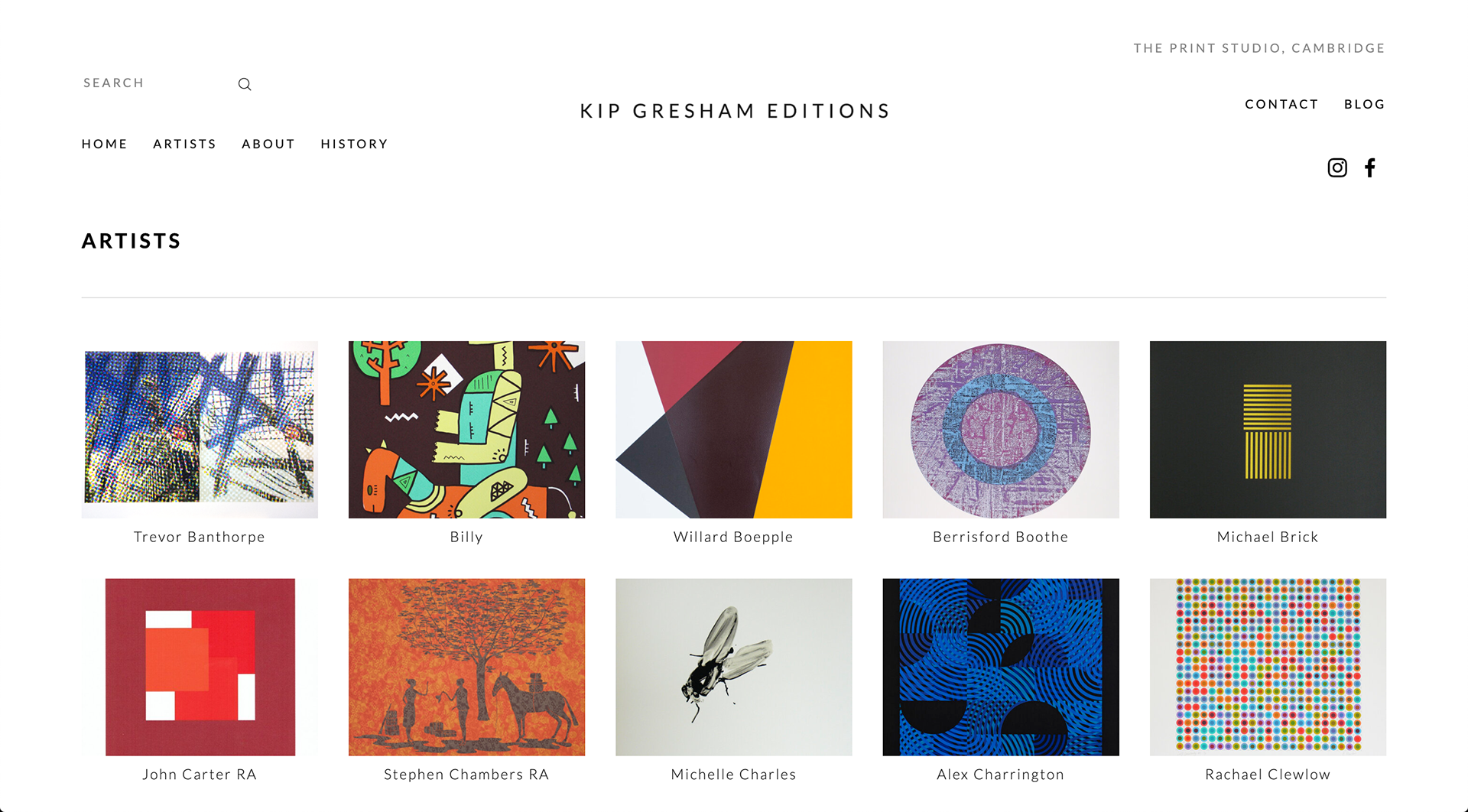1468x812 pixels.
Task: Open Trevor Banthorpe's artist page
Action: click(200, 430)
